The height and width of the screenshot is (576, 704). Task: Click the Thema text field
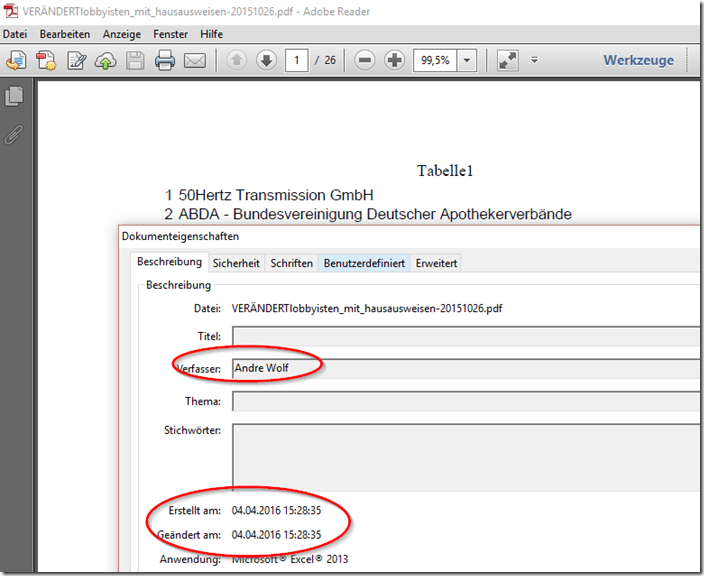(x=466, y=401)
